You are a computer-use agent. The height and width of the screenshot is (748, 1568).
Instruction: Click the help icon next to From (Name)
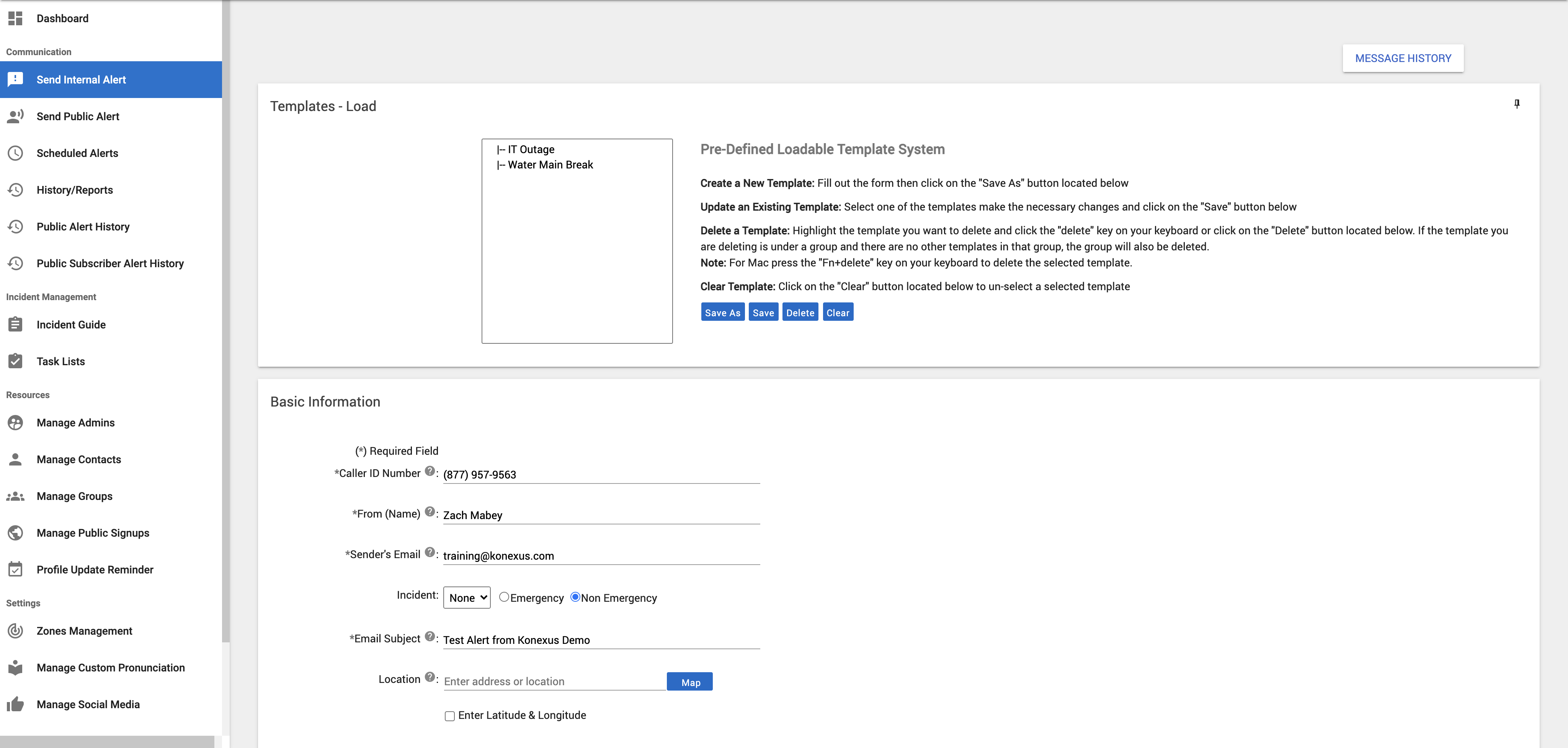(x=430, y=512)
